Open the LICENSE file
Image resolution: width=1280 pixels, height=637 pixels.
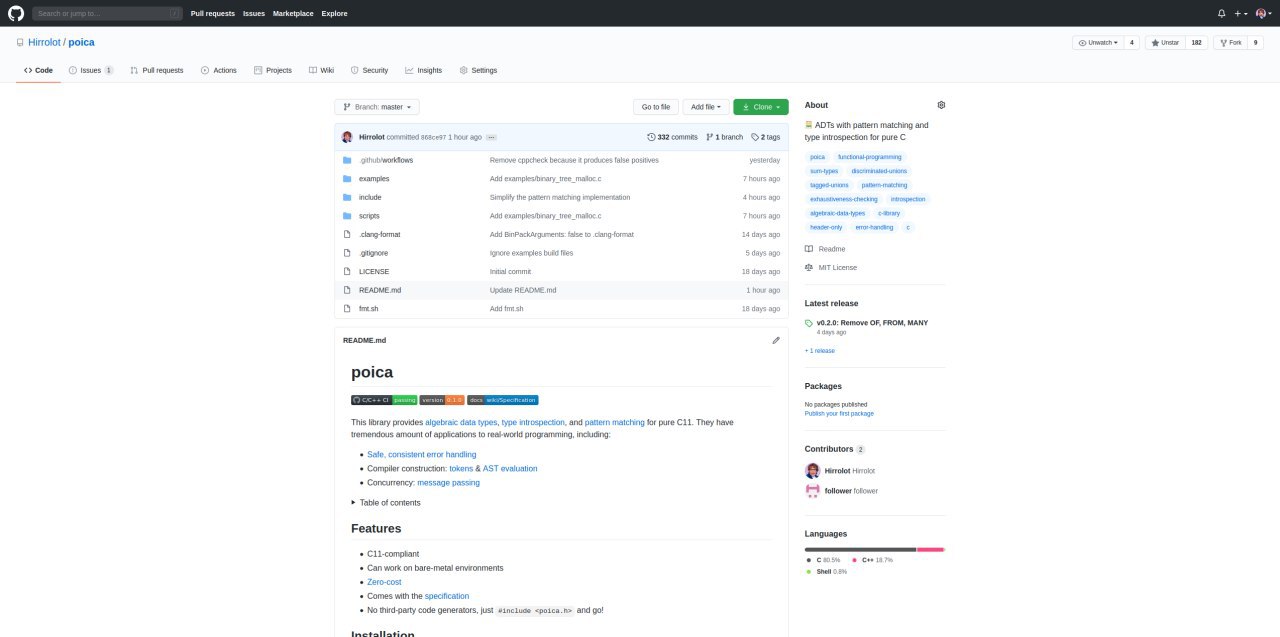pyautogui.click(x=374, y=271)
